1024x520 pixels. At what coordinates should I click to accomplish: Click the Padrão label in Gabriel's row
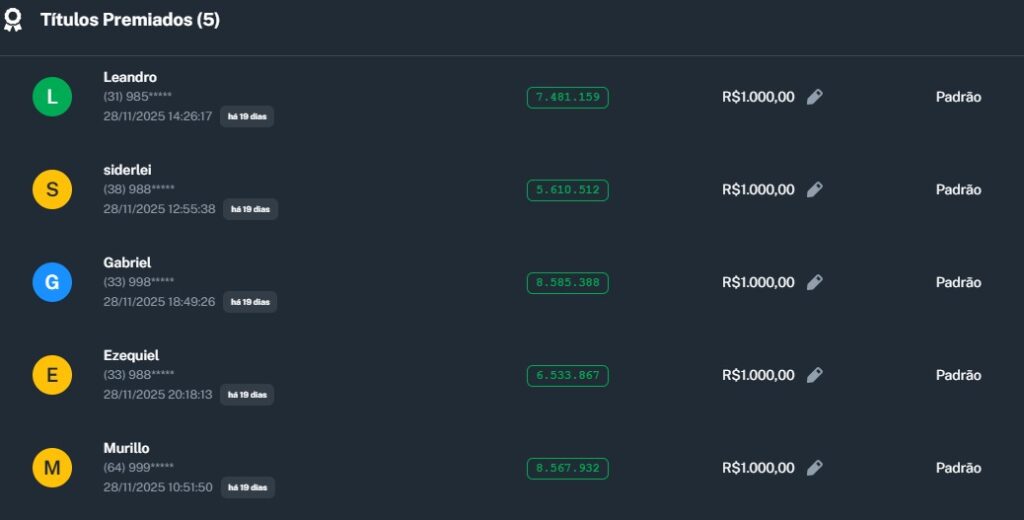click(958, 283)
